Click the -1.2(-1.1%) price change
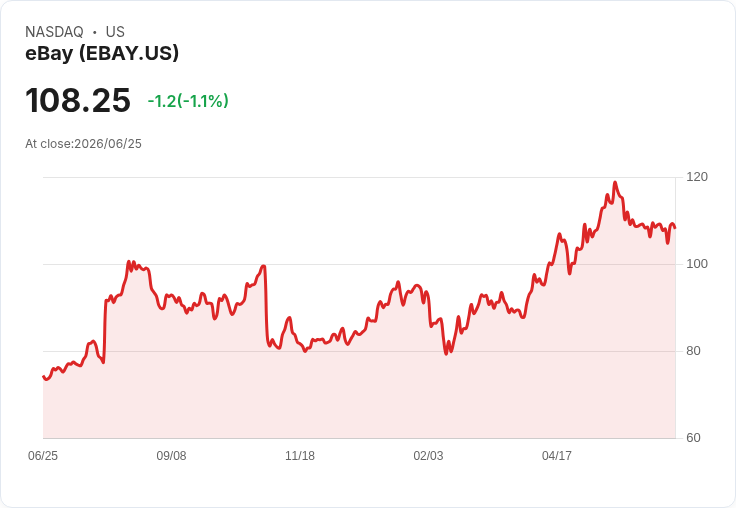The image size is (736, 508). pyautogui.click(x=188, y=101)
